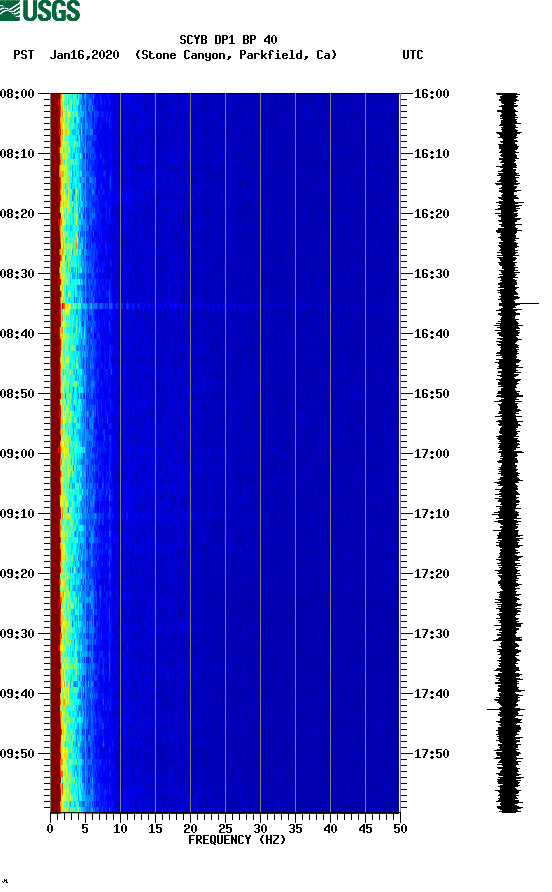The width and height of the screenshot is (552, 892).
Task: Click the 25 Hz frequency axis label
Action: coord(225,829)
